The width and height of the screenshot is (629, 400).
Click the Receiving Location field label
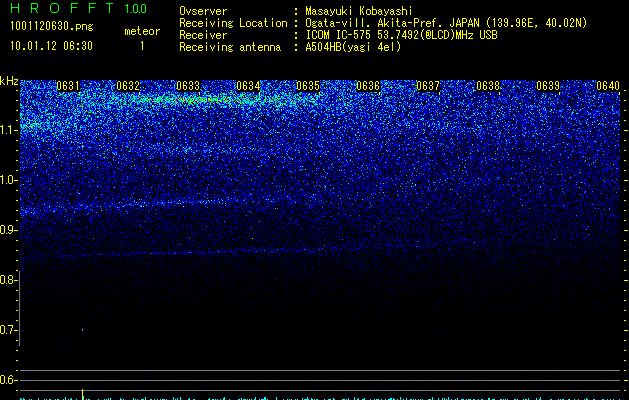[233, 23]
